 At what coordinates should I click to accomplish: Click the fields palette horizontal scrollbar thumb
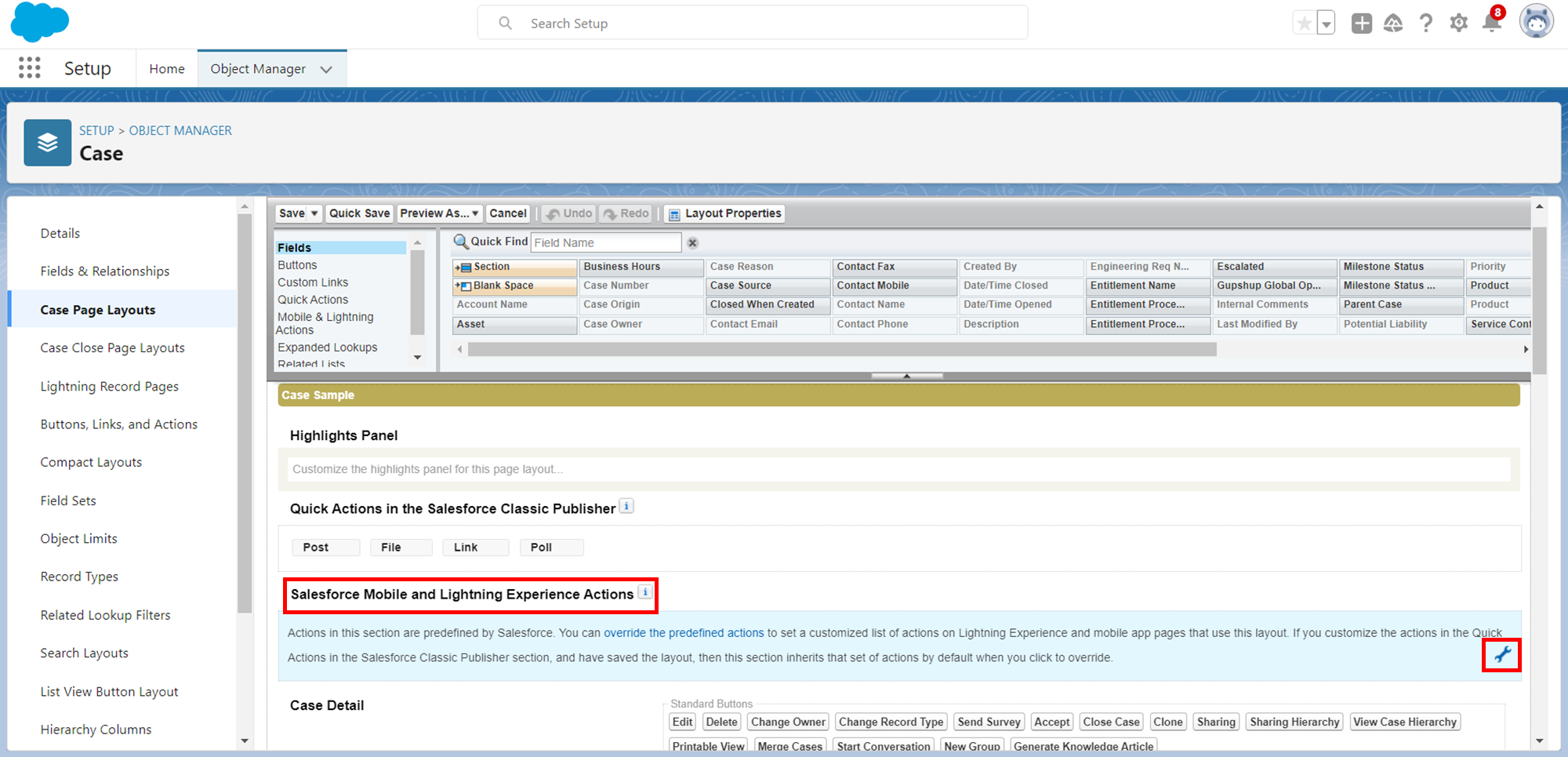[x=842, y=349]
